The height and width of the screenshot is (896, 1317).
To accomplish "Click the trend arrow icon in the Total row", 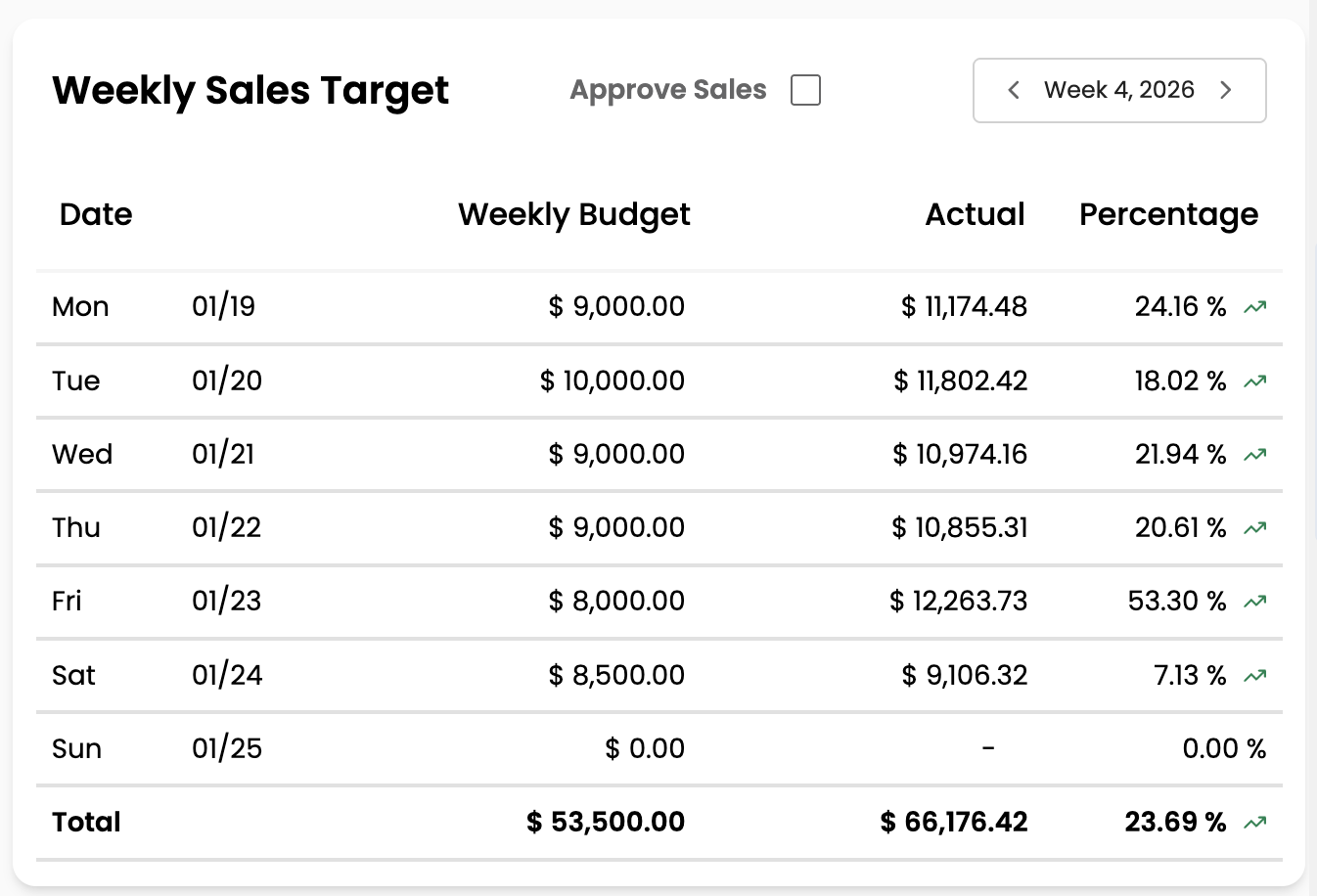I will point(1255,822).
